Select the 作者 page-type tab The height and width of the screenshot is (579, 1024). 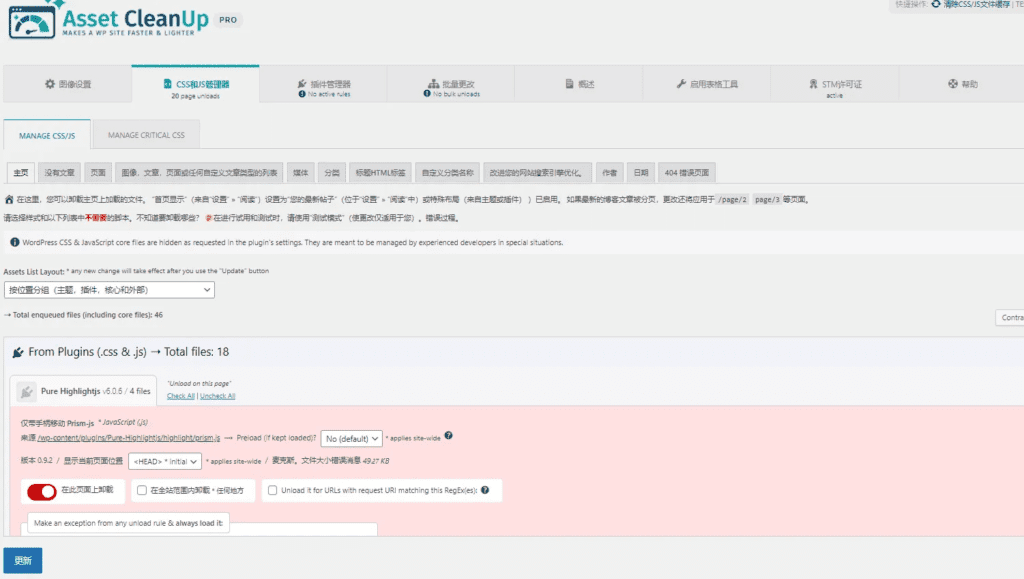(609, 173)
